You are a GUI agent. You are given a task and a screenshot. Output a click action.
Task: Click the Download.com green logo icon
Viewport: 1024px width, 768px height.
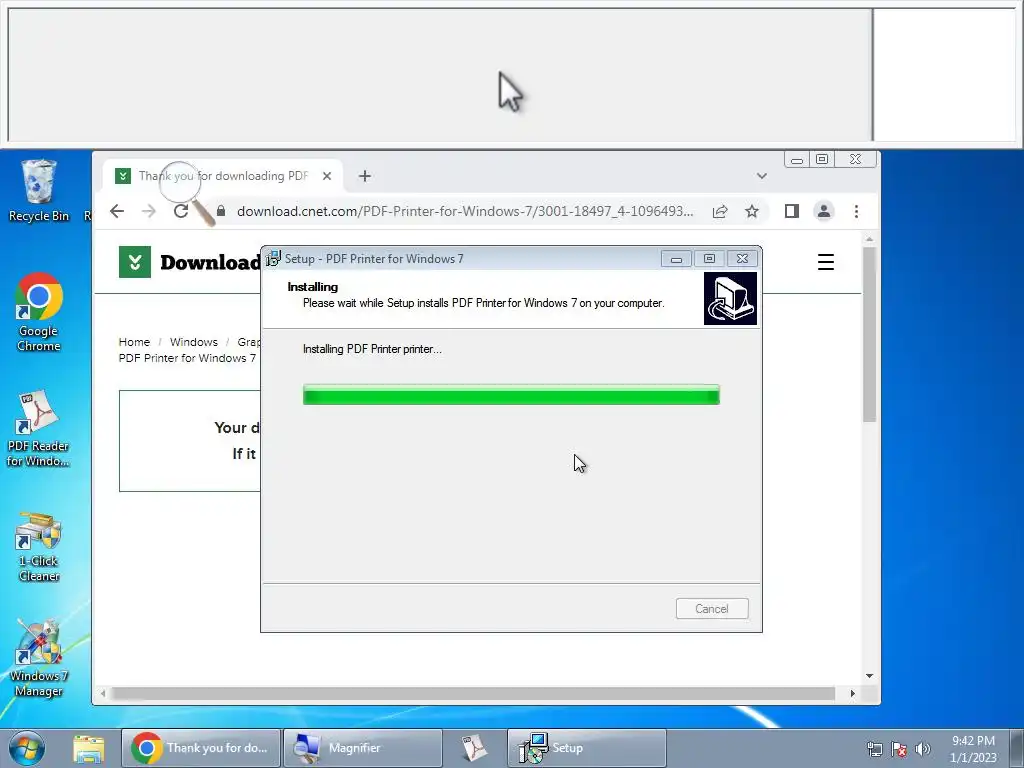[135, 262]
